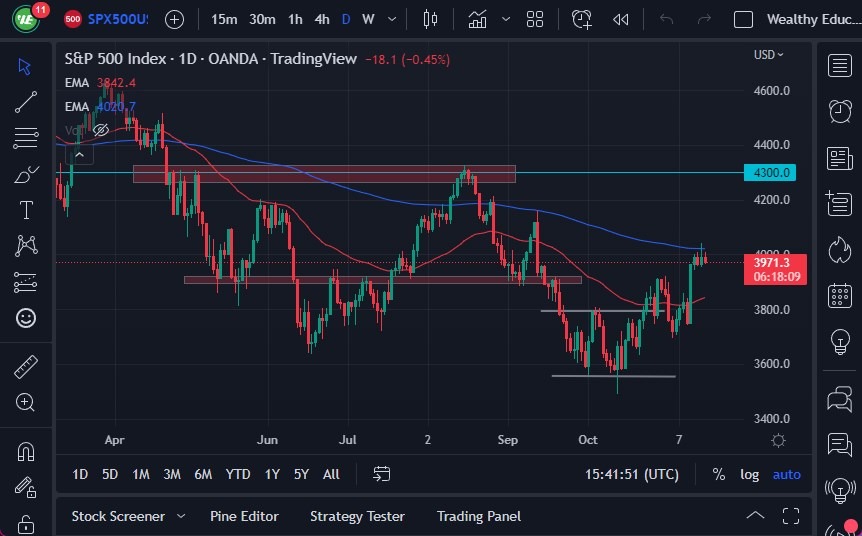The width and height of the screenshot is (862, 536).
Task: Collapse the indicator legend arrow
Action: pyautogui.click(x=80, y=153)
